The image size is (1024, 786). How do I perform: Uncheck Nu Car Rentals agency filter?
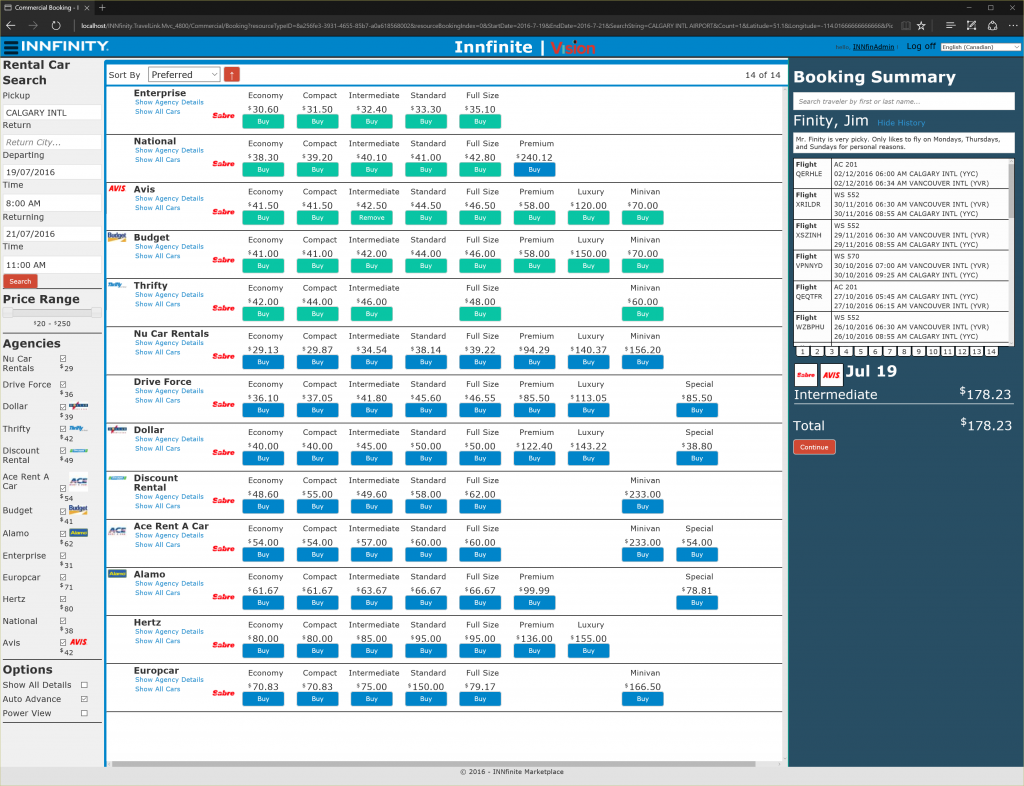click(63, 358)
